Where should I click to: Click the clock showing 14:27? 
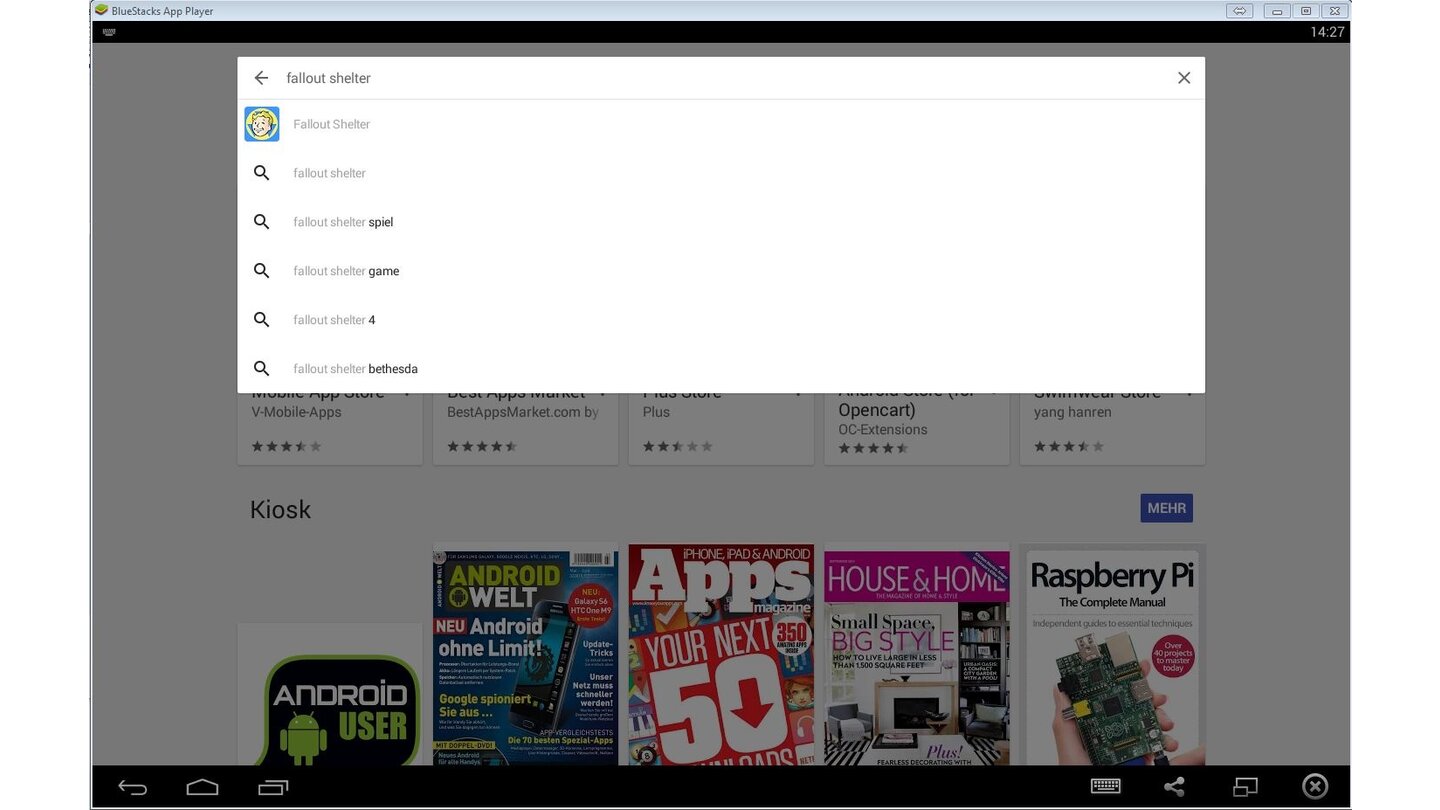point(1327,32)
